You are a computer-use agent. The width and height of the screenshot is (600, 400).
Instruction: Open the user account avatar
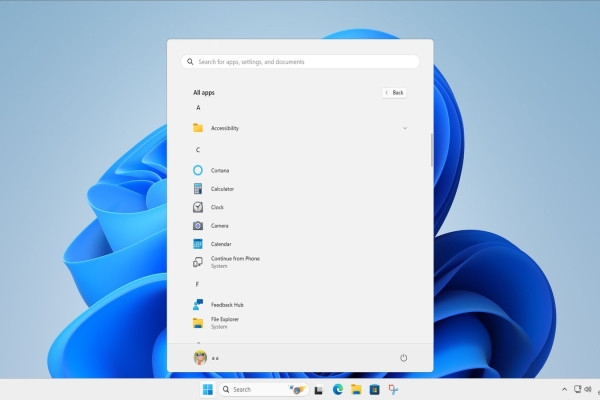pyautogui.click(x=200, y=358)
